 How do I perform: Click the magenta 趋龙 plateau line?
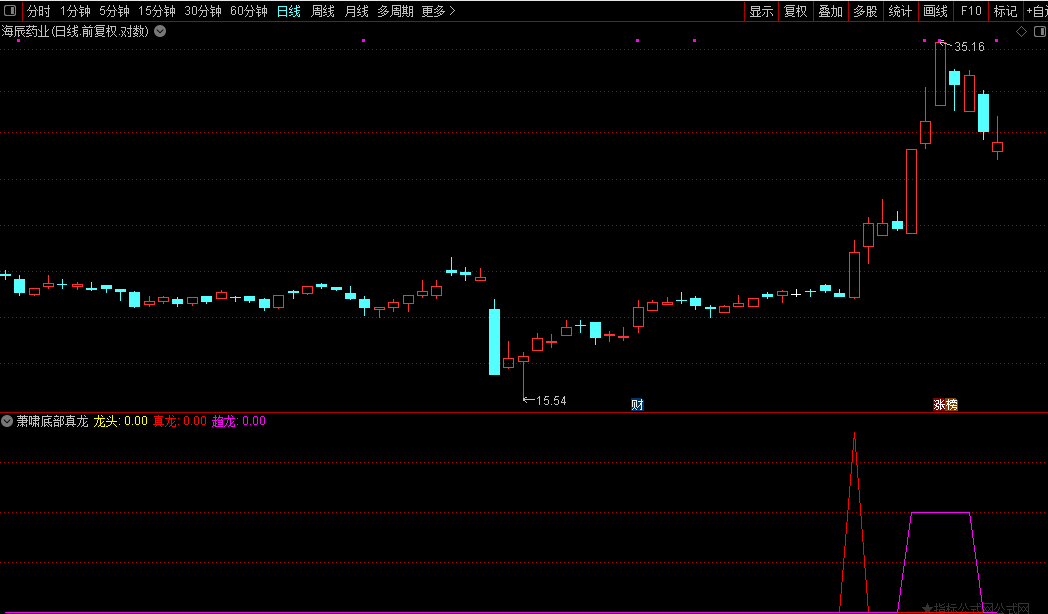tap(940, 512)
